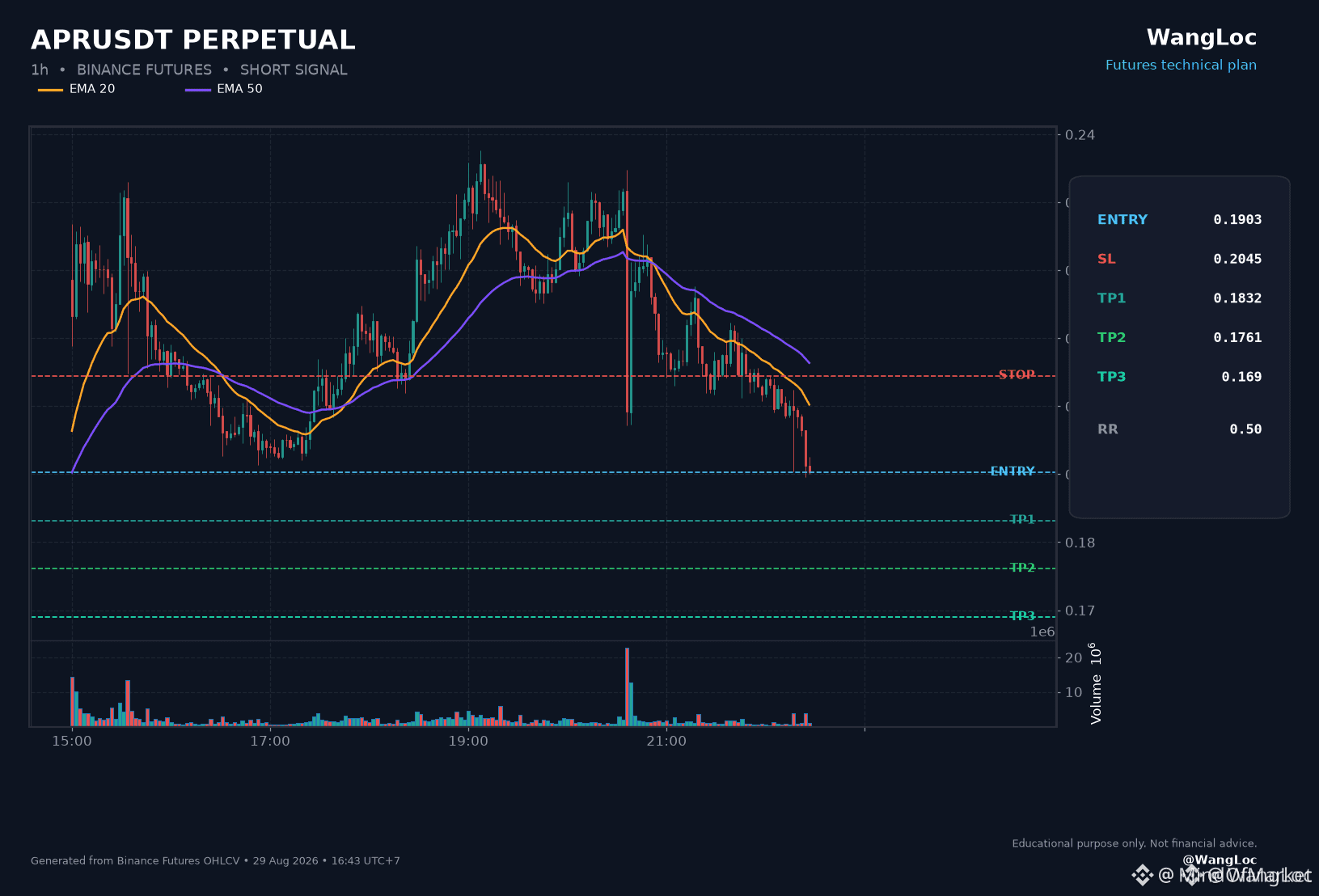Click the vertical Volume axis title

click(x=1096, y=683)
